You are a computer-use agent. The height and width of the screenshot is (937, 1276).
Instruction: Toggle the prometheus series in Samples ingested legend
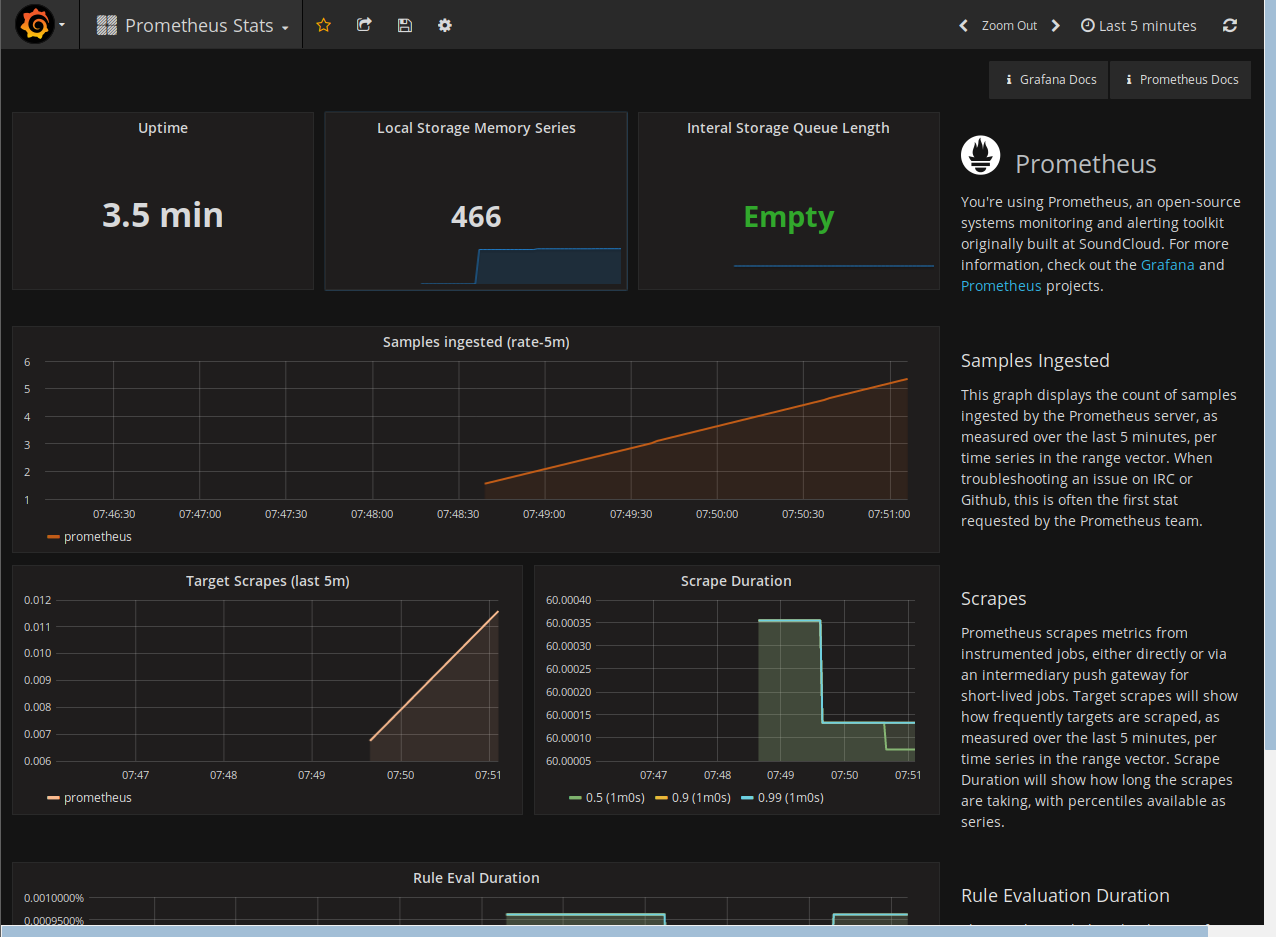coord(97,536)
